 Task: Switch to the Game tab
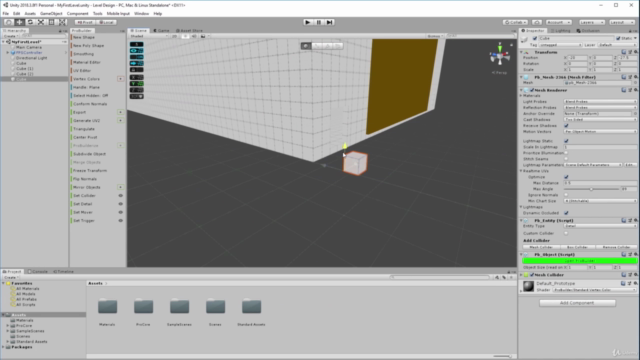[x=162, y=31]
